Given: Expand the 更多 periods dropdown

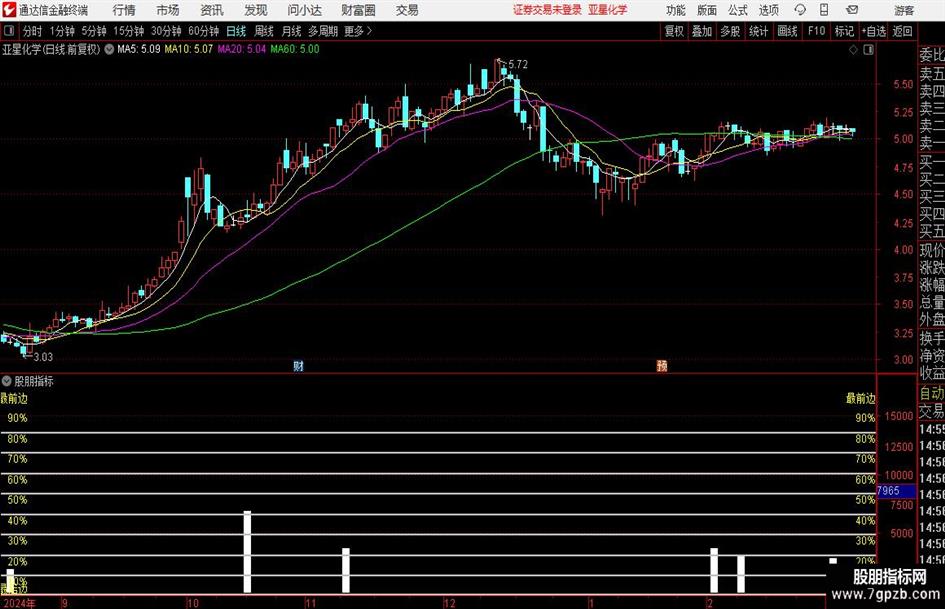Looking at the screenshot, I should coord(358,31).
